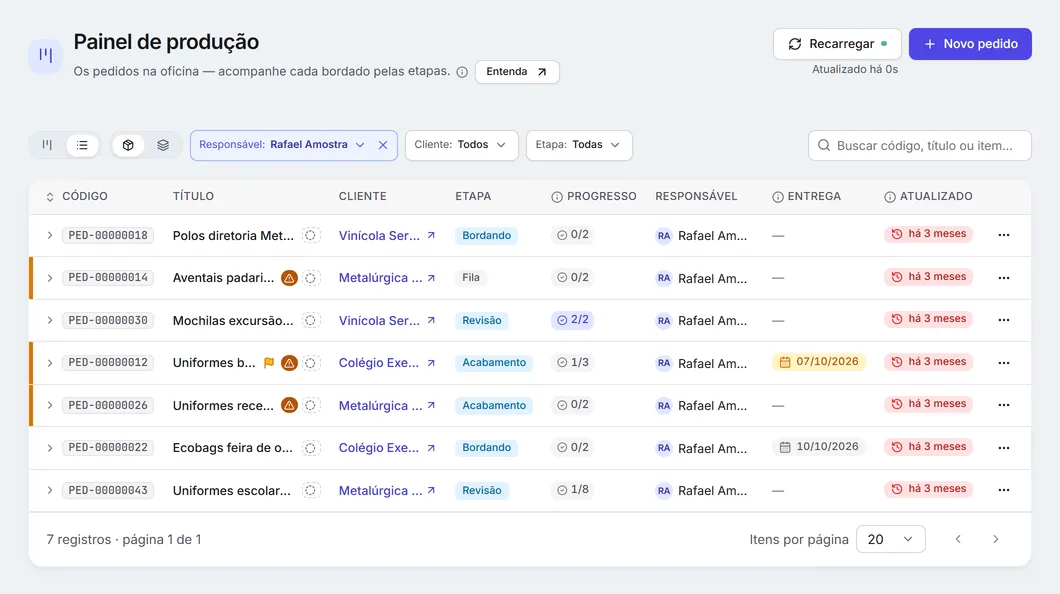1060x594 pixels.
Task: Click dashed circle icon on Mochilas excursão row
Action: 310,320
